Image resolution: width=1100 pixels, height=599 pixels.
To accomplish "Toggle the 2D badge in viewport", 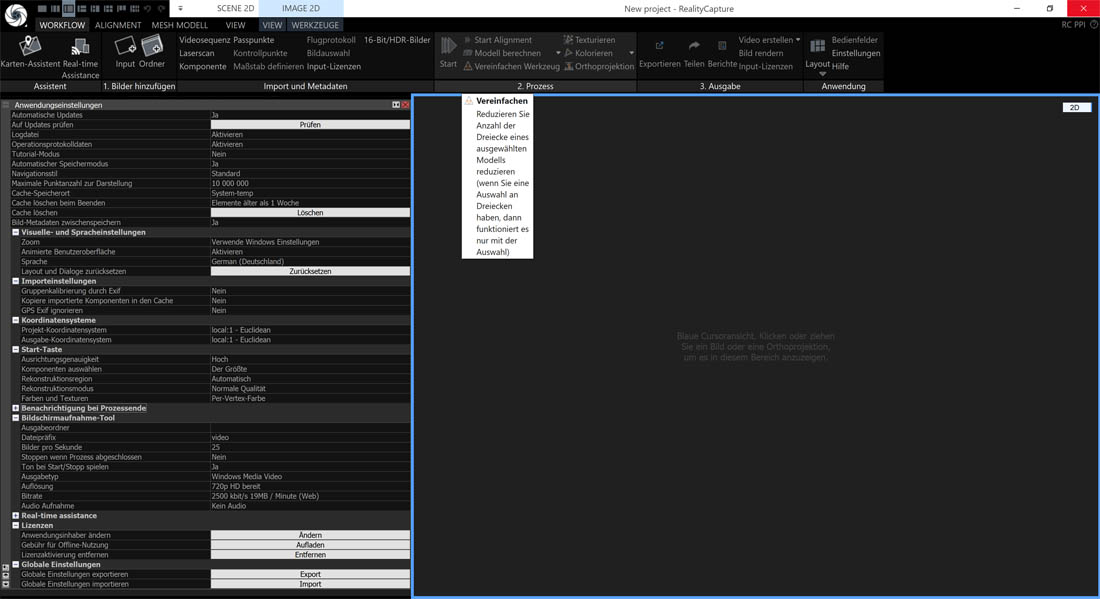I will point(1075,107).
